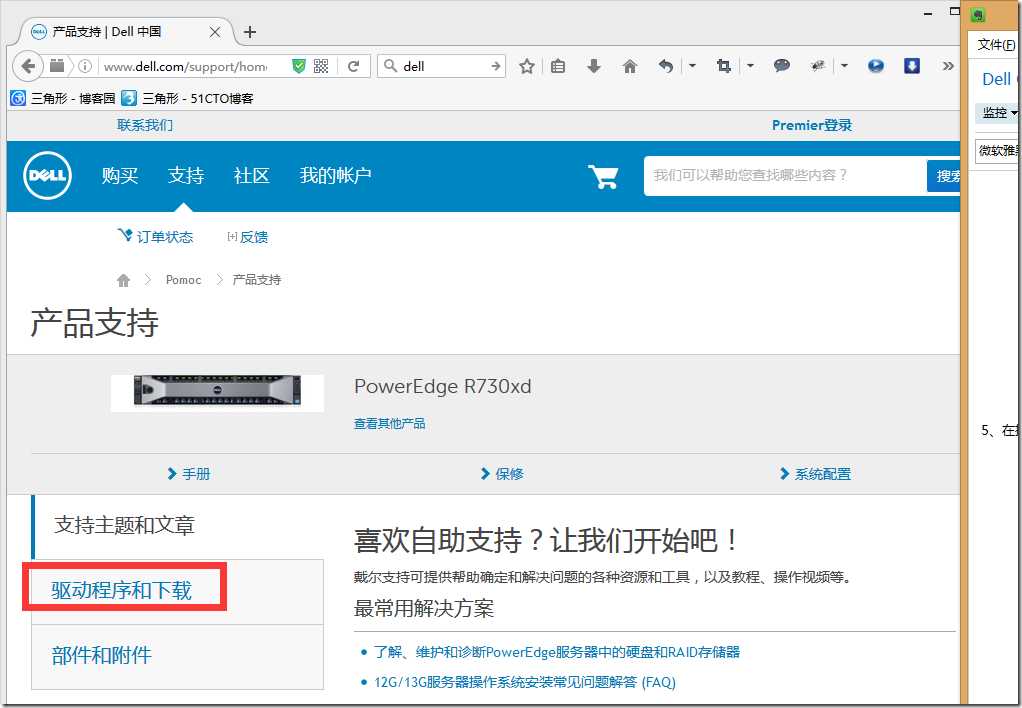Viewport: 1022px width, 708px height.
Task: Open the bookmarks list icon
Action: (558, 66)
